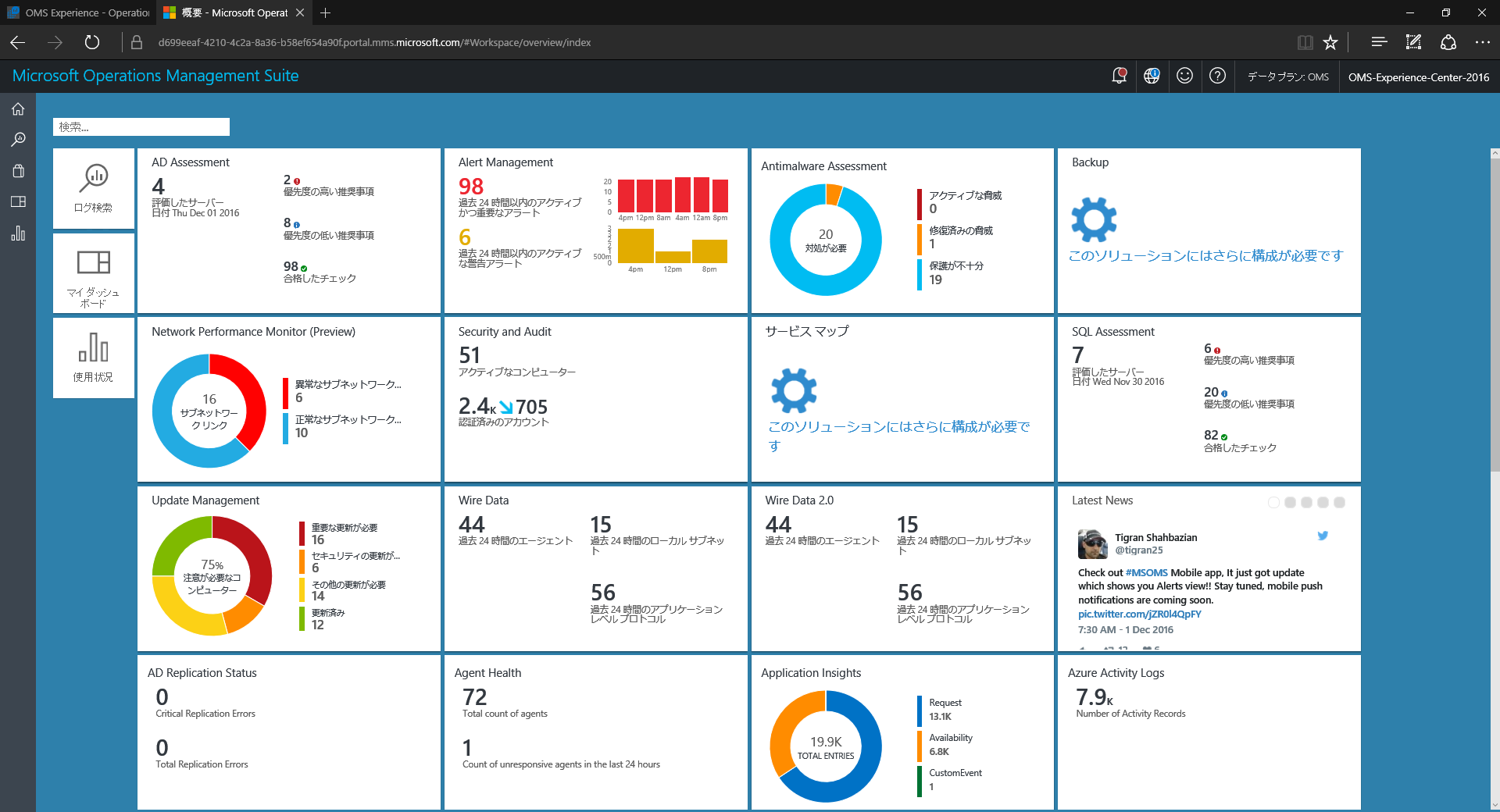The height and width of the screenshot is (812, 1500).
Task: Select the first Latest News carousel dot
Action: tap(1273, 502)
